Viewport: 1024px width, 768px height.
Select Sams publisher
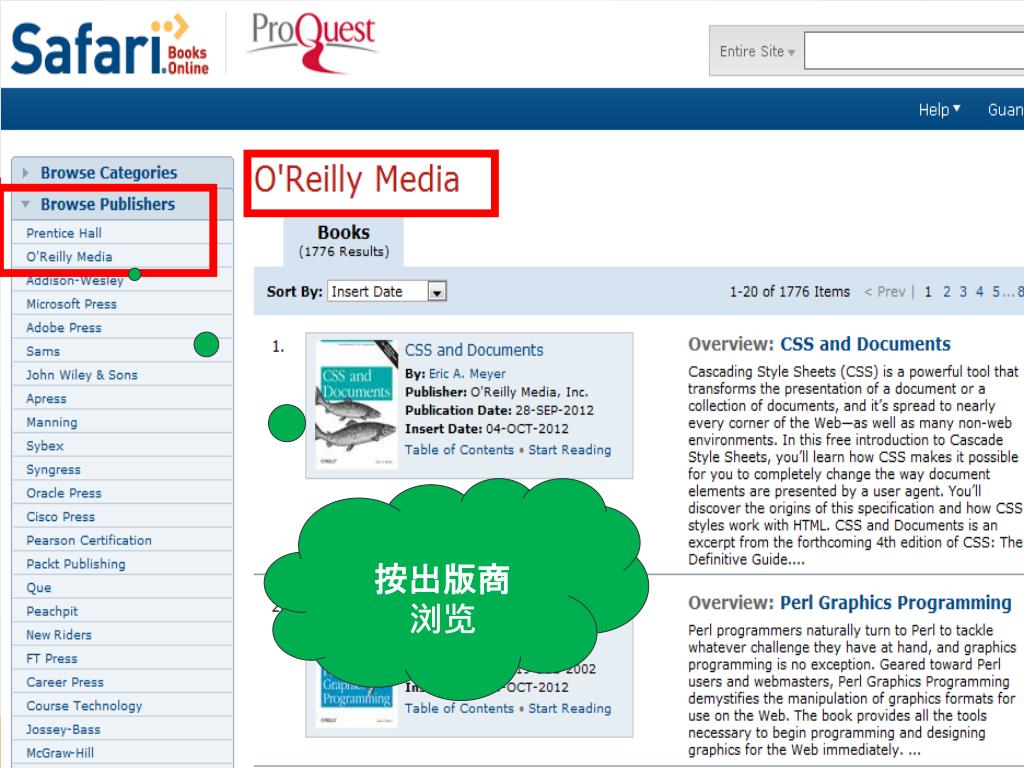(x=42, y=351)
